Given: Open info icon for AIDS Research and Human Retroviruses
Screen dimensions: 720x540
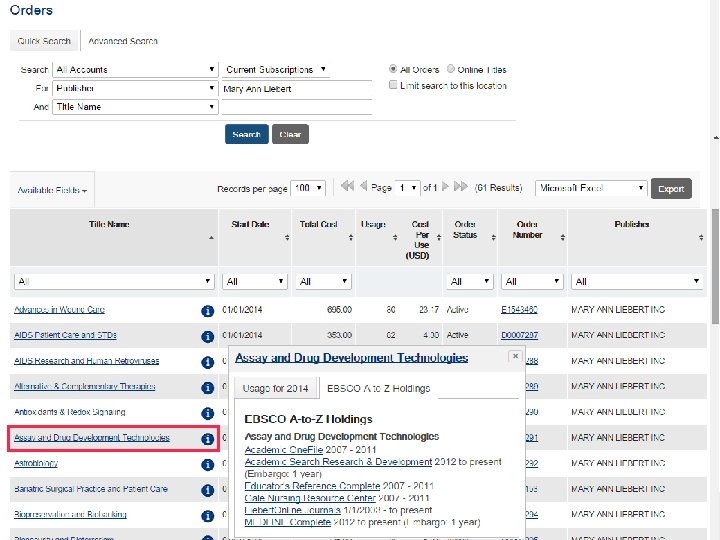Looking at the screenshot, I should click(x=208, y=362).
